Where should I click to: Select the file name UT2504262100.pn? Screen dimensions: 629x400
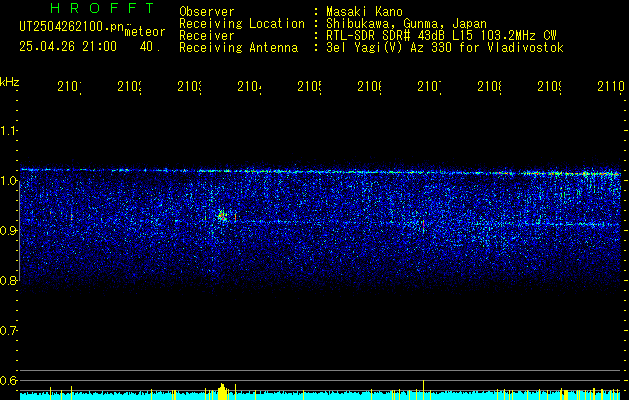[72, 27]
